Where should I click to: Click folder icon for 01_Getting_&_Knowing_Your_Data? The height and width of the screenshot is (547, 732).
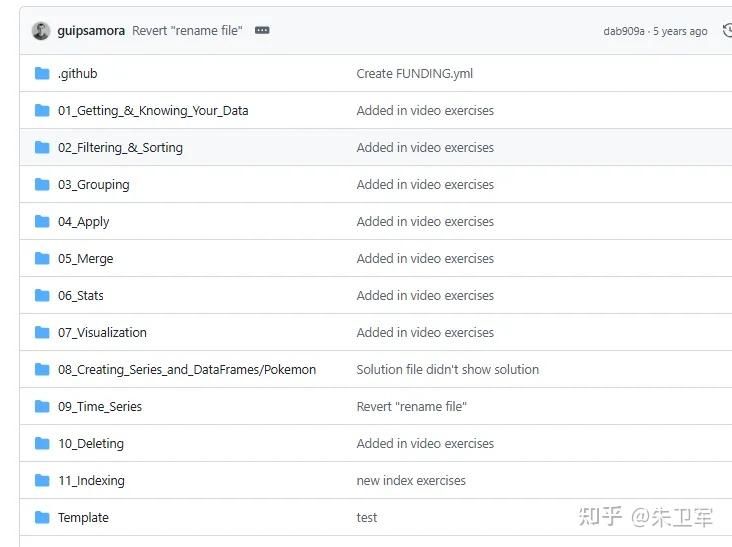(x=42, y=110)
